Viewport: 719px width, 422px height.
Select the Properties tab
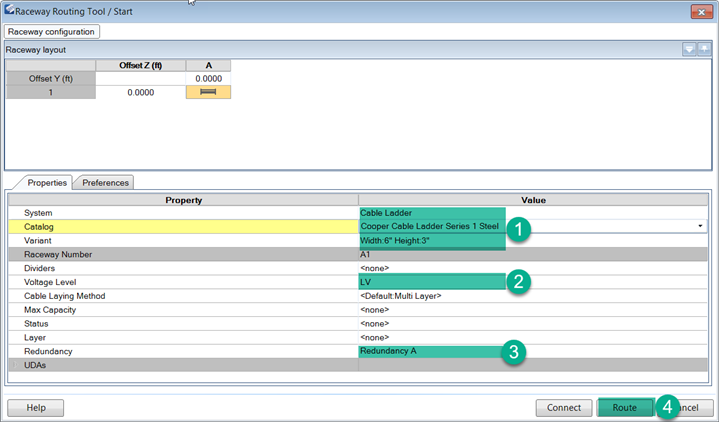click(x=47, y=183)
